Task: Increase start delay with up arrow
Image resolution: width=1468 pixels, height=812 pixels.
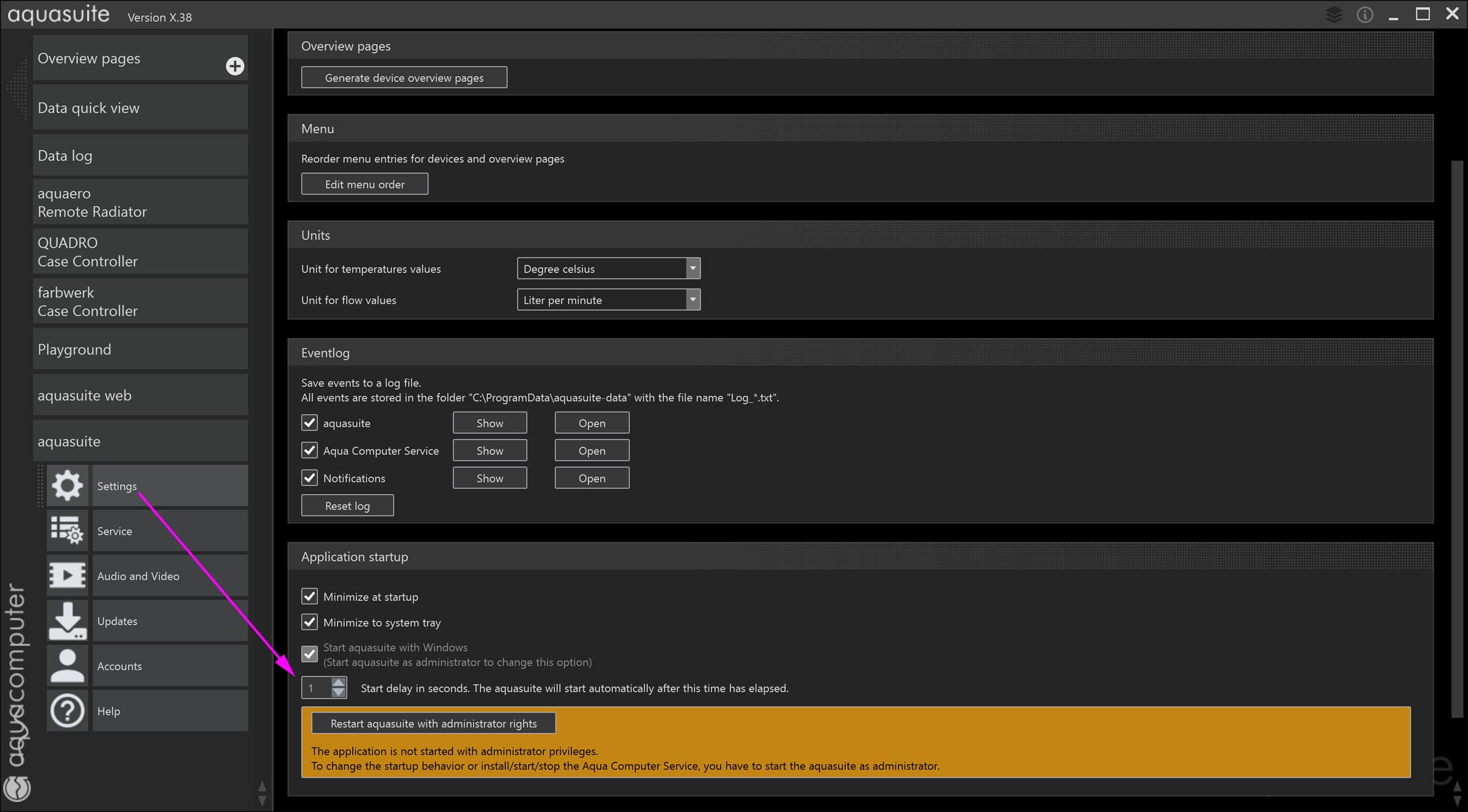Action: click(339, 682)
